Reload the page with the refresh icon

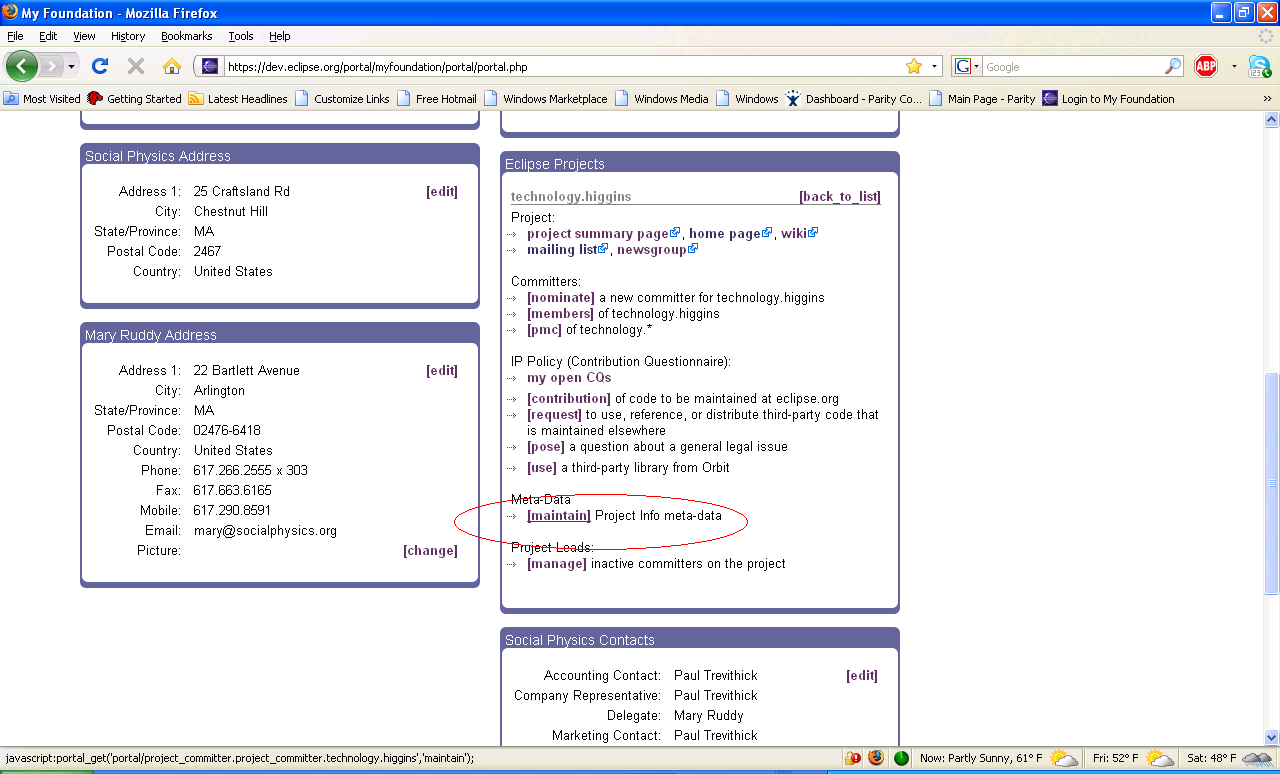tap(100, 67)
